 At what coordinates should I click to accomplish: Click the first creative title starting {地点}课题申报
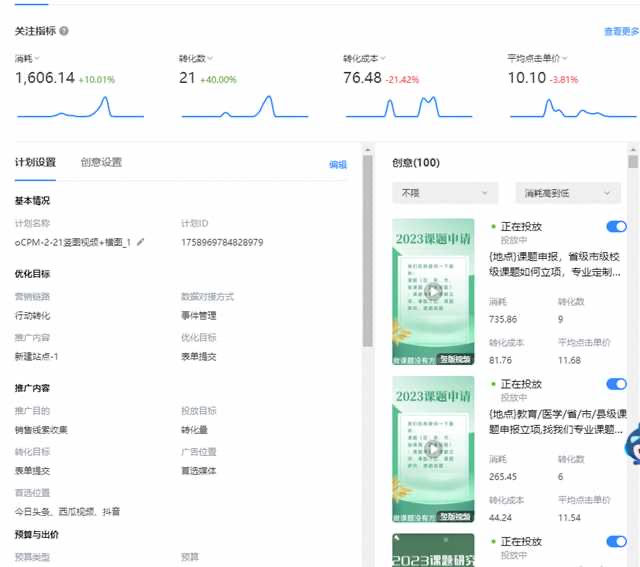click(555, 265)
